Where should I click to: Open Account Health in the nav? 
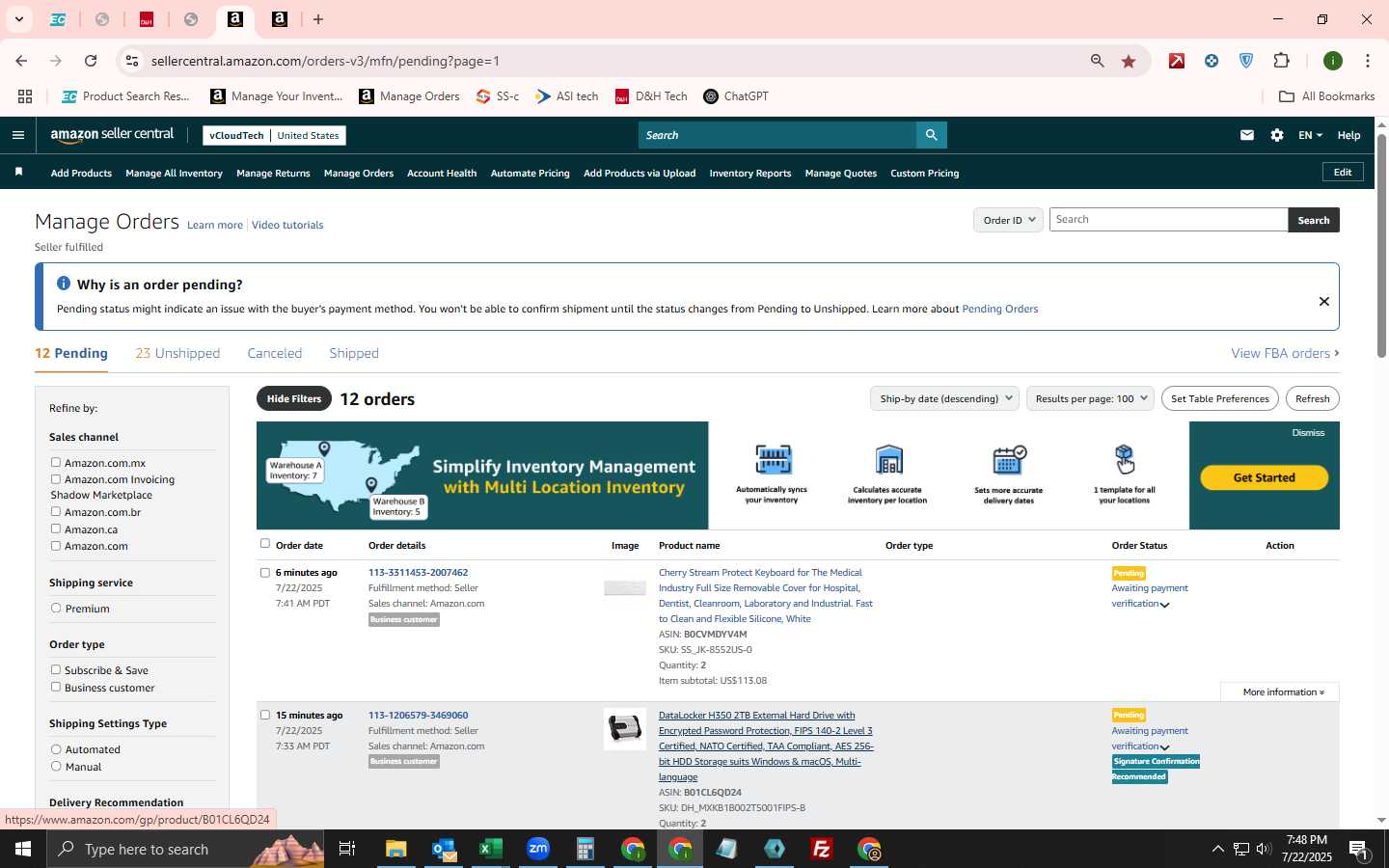[x=442, y=173]
